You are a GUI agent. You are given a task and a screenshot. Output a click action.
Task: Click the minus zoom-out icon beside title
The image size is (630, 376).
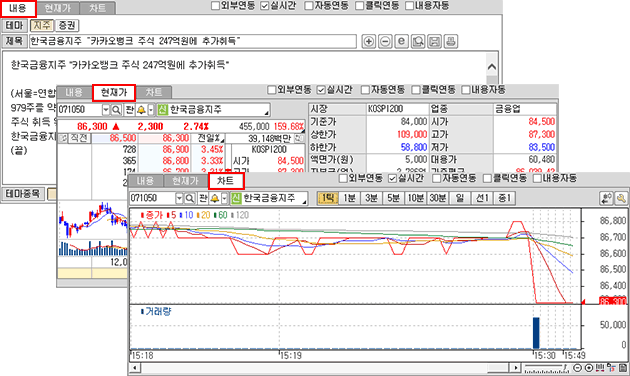point(385,41)
